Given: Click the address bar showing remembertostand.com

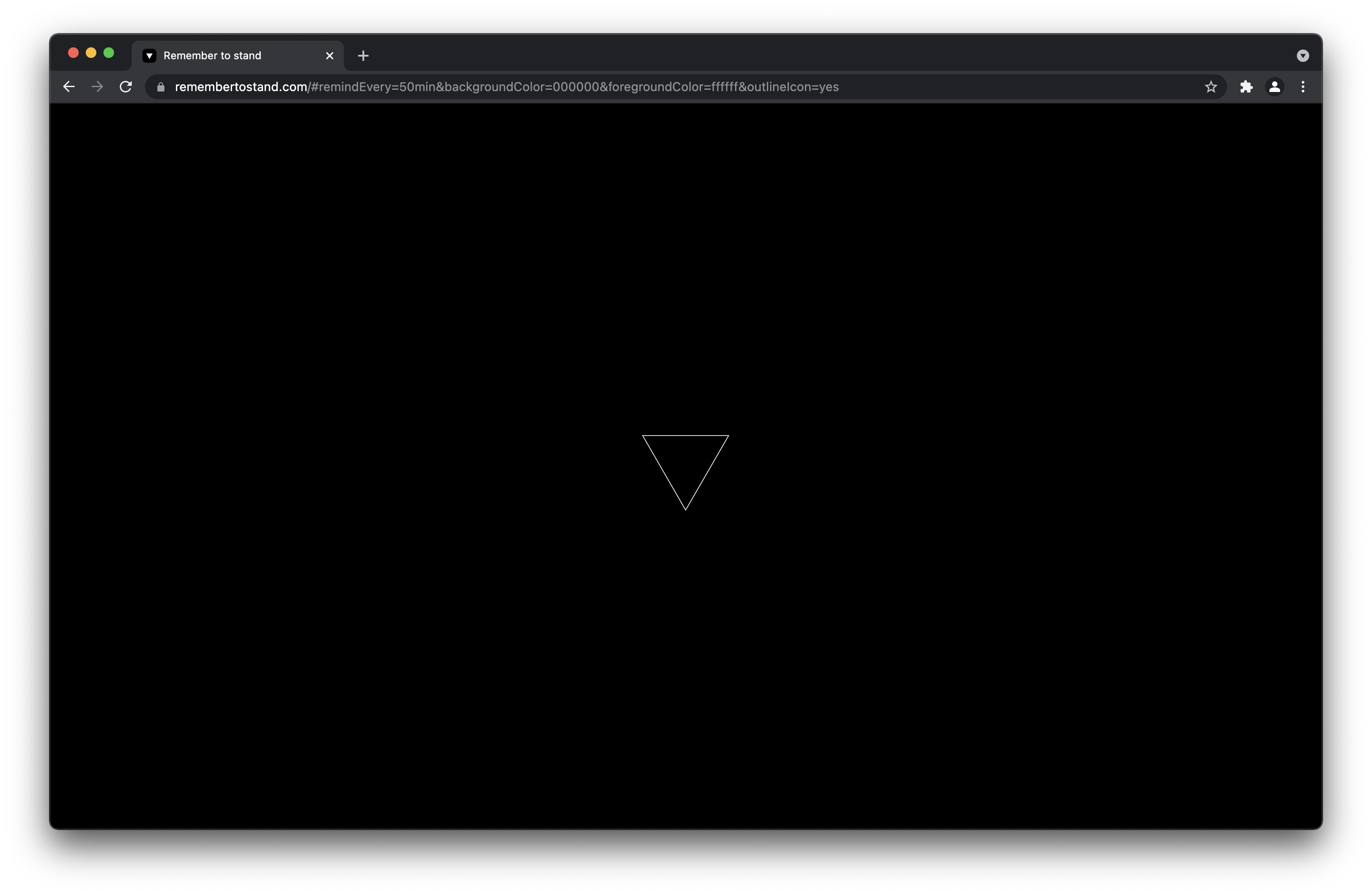Looking at the screenshot, I should pyautogui.click(x=241, y=87).
